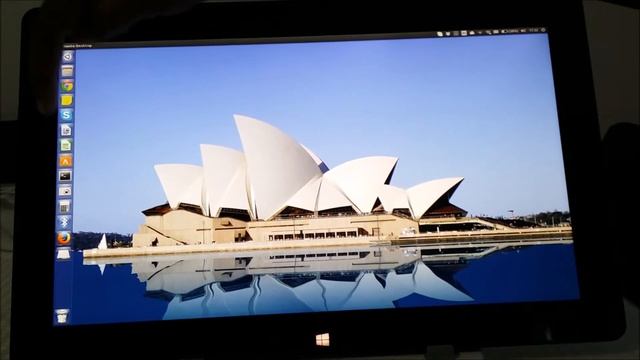This screenshot has width=640, height=360.
Task: Launch Firefox from the launcher
Action: click(63, 238)
